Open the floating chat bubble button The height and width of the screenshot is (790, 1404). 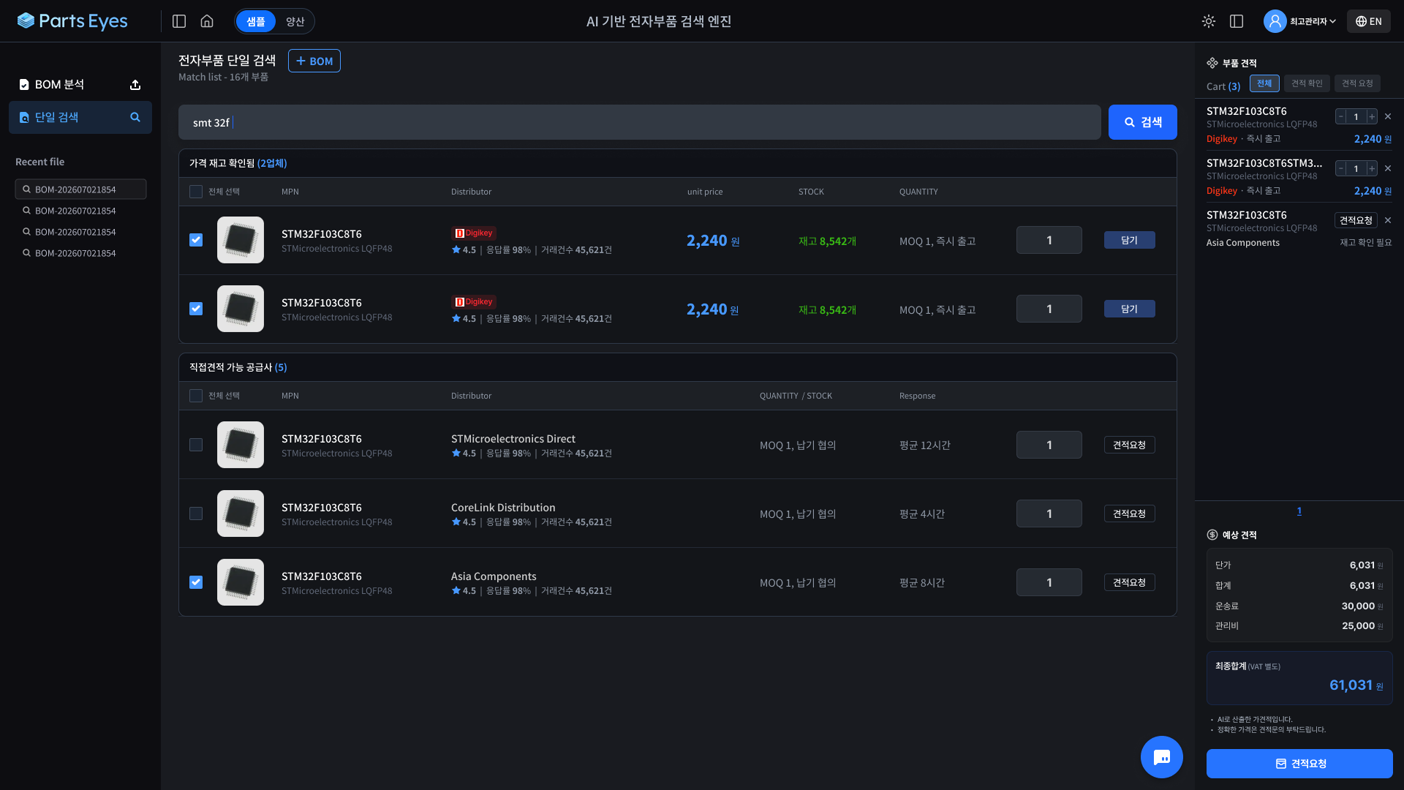(x=1162, y=757)
